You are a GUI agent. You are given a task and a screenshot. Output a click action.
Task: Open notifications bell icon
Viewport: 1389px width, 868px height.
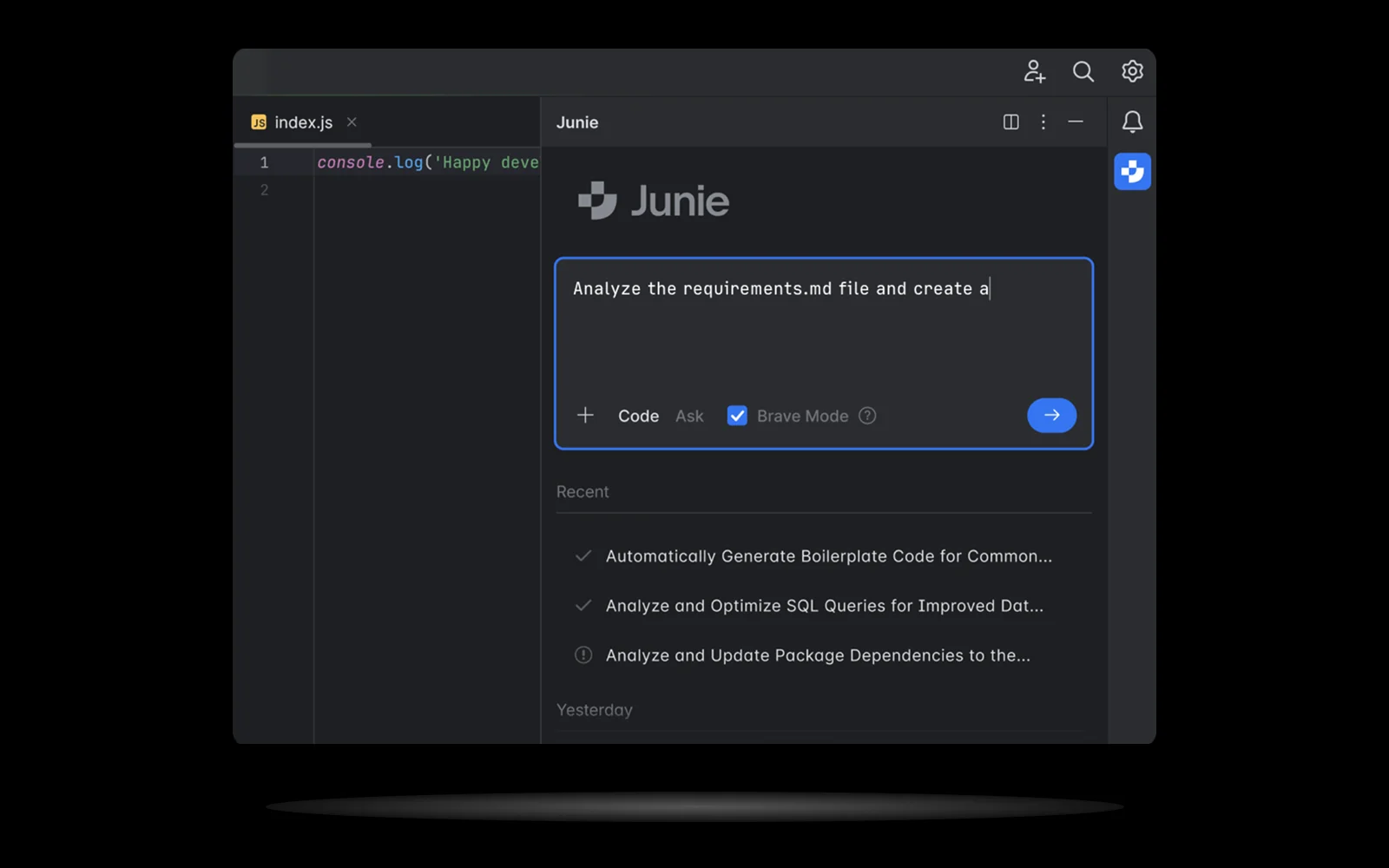point(1132,122)
